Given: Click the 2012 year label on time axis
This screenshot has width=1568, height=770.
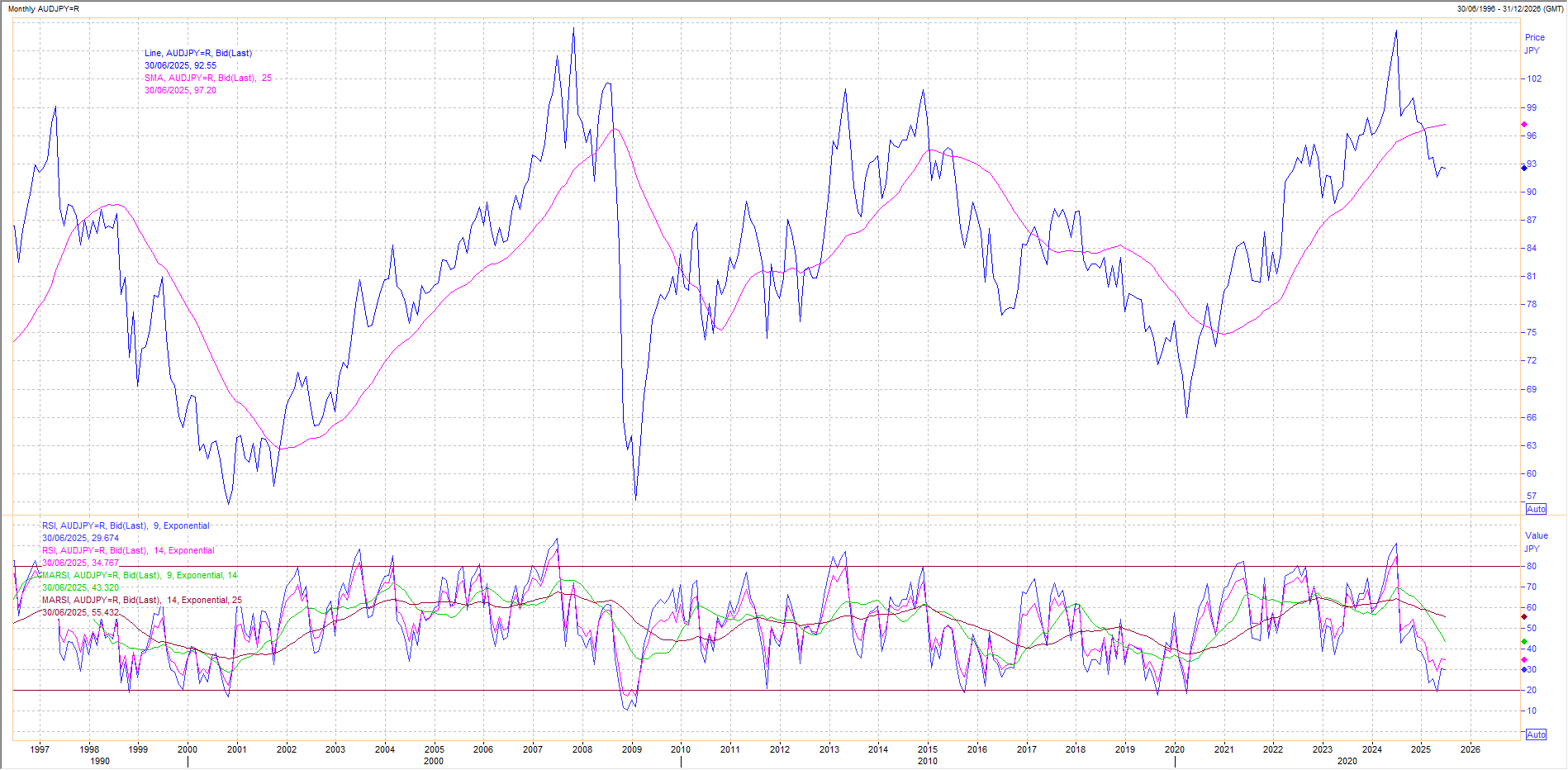Looking at the screenshot, I should click(x=780, y=749).
